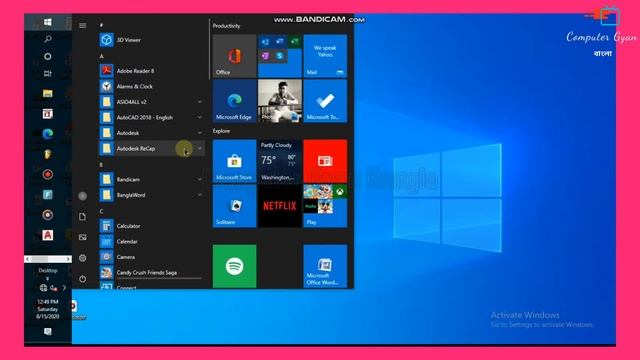Open Calendar from app list
640x360 pixels.
click(x=151, y=241)
